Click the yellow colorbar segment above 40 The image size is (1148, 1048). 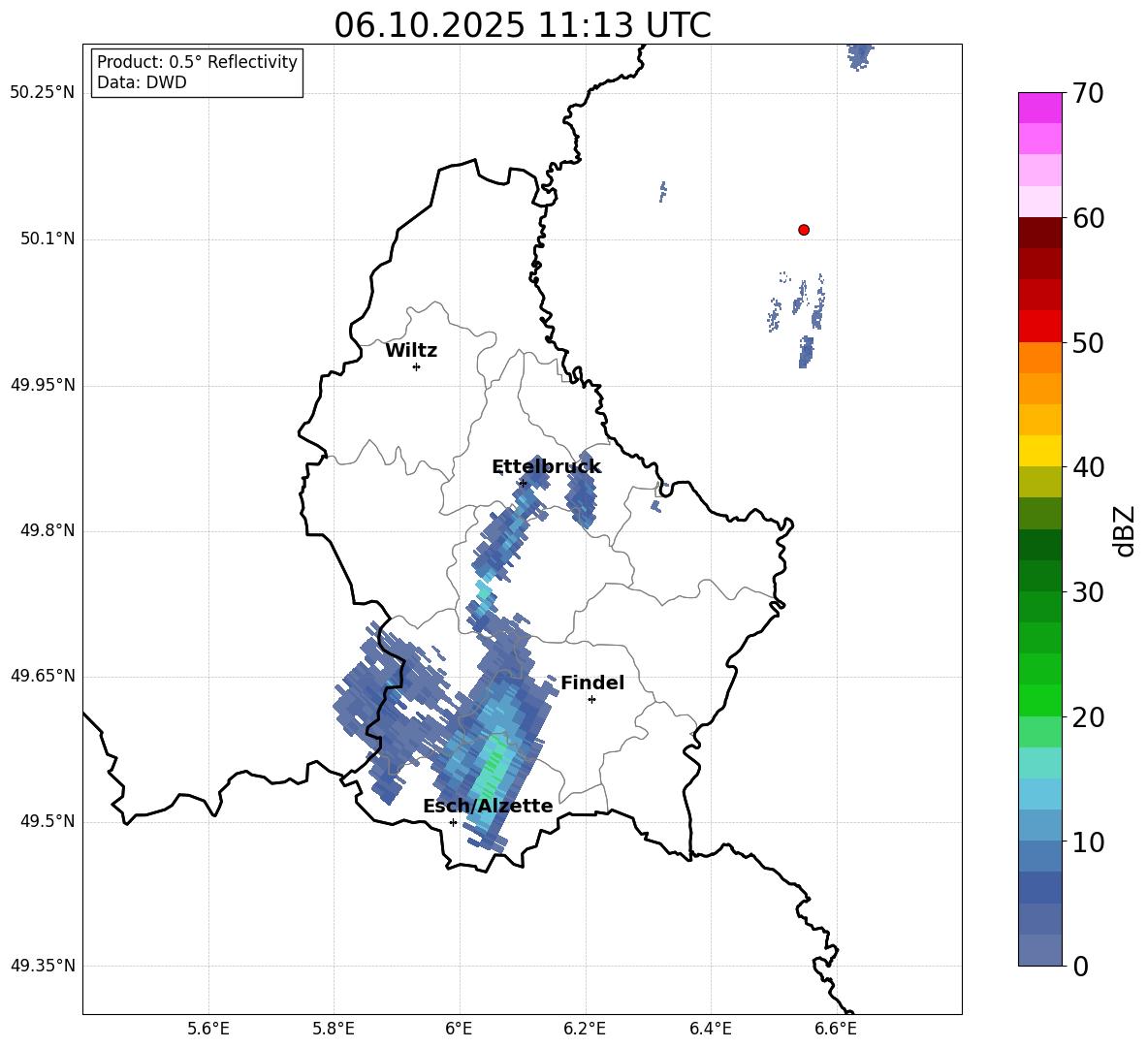click(x=1040, y=451)
